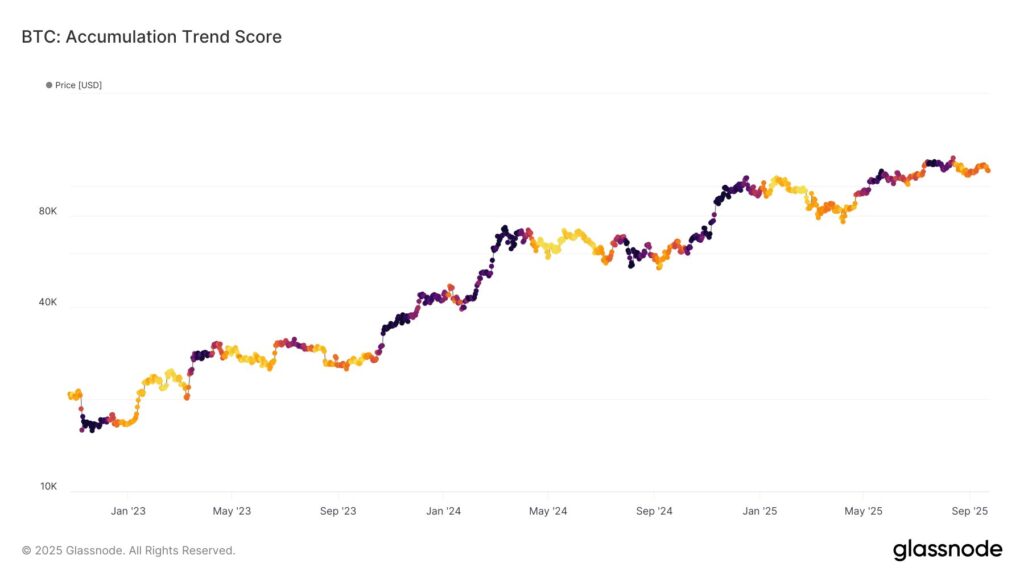Click the Sep '23 x-axis label

[338, 511]
